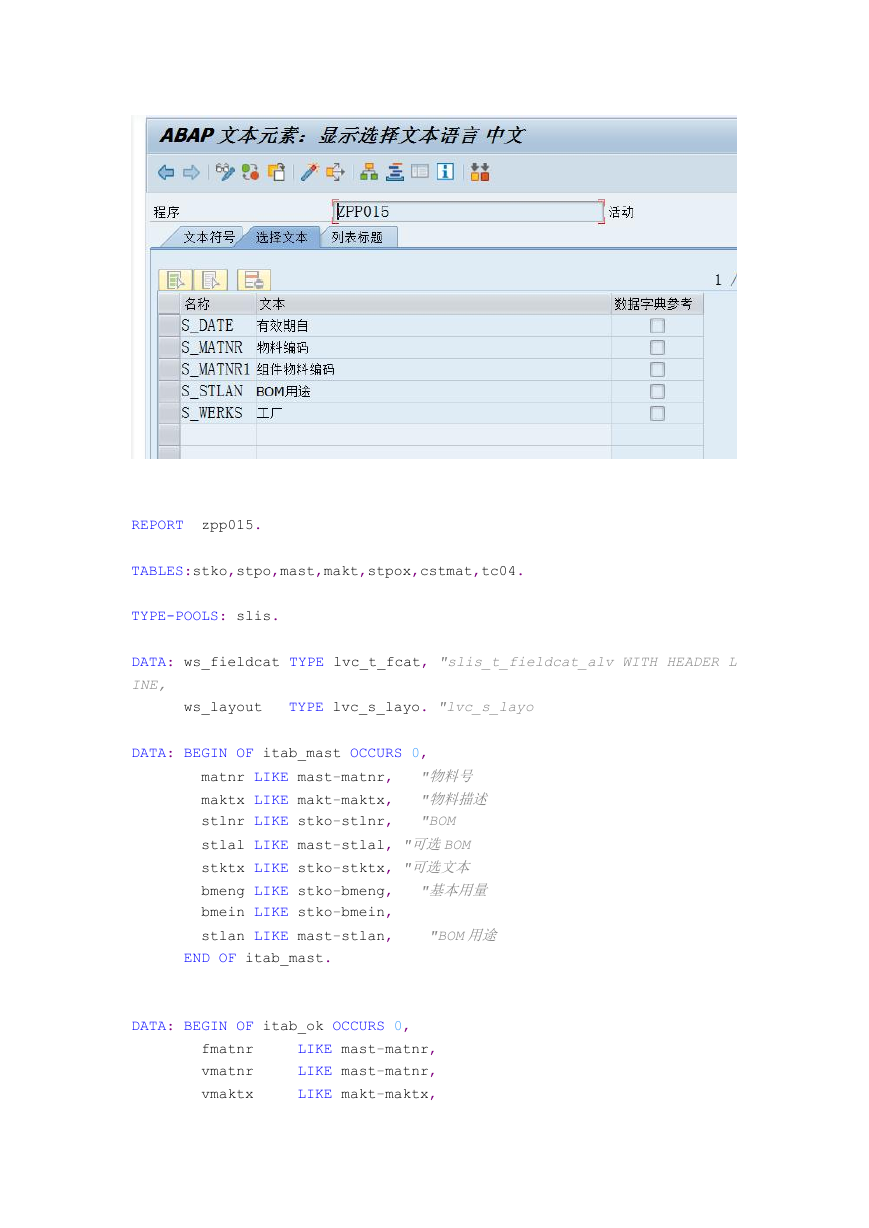
Task: Click the S_WERKS name cell
Action: pos(218,414)
